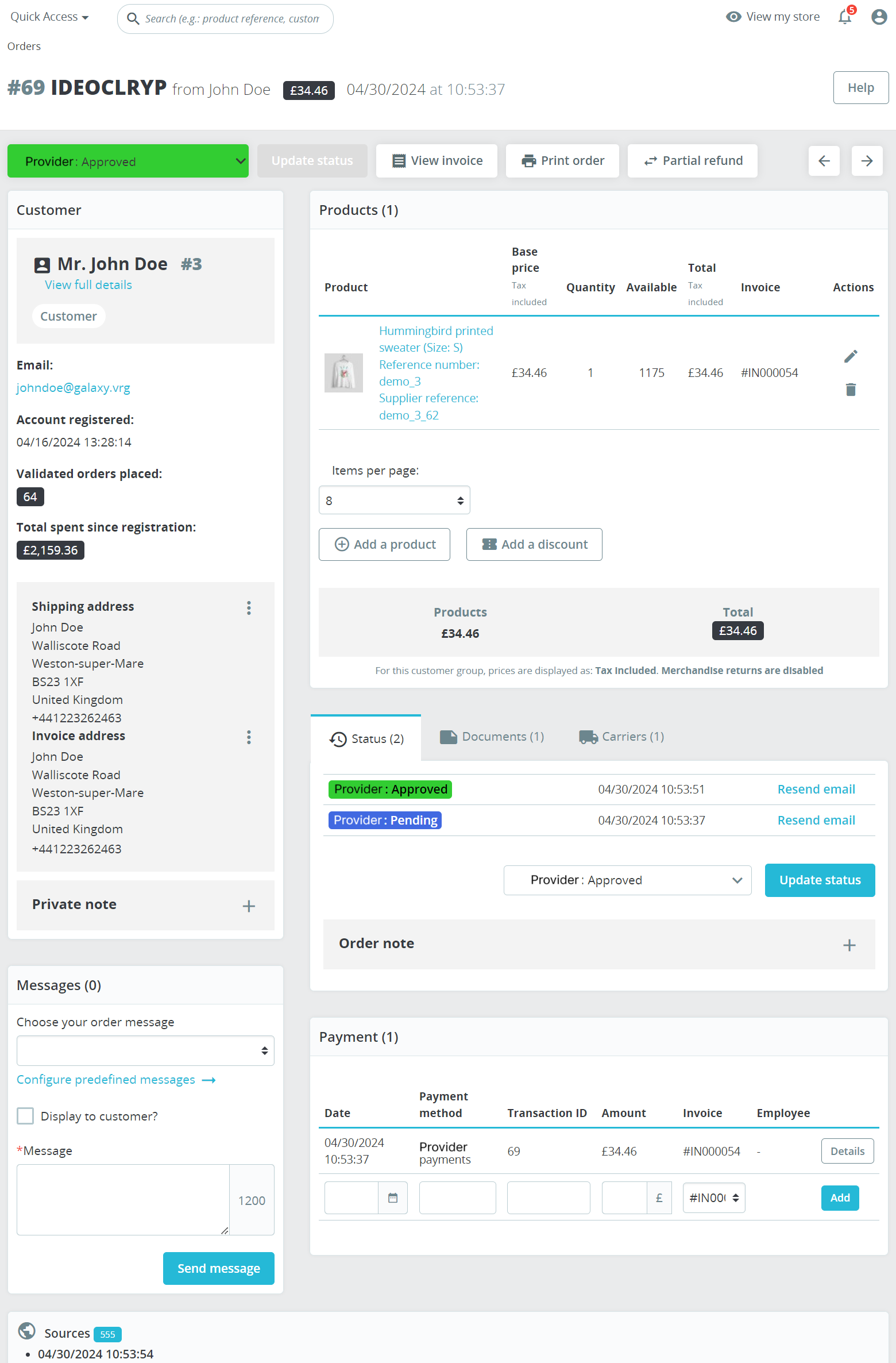Viewport: 896px width, 1363px height.
Task: Open the Items per page dropdown
Action: pos(394,500)
